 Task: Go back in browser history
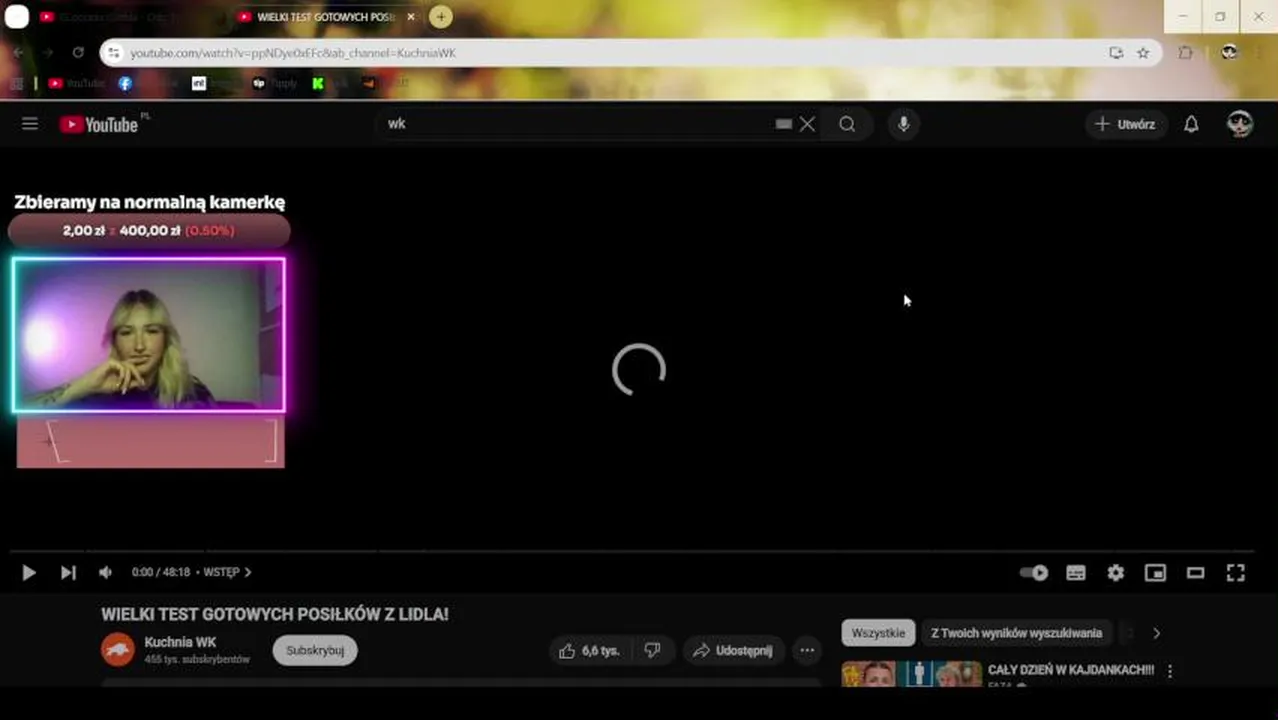point(19,52)
